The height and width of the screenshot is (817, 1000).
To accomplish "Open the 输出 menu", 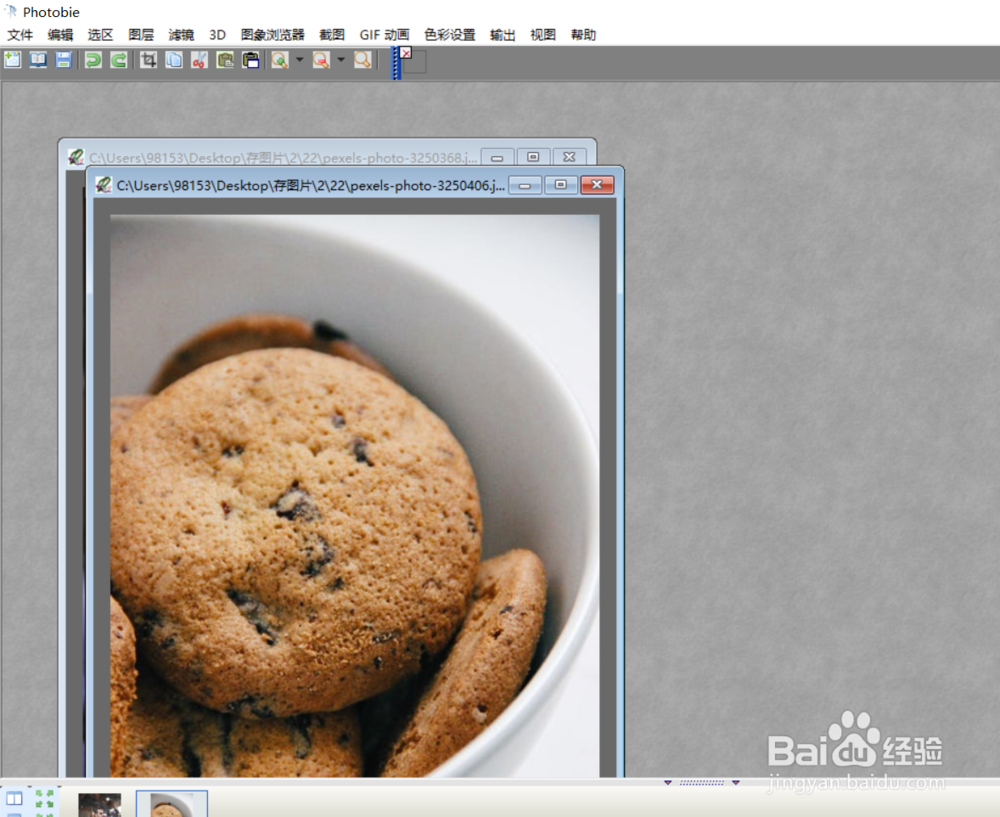I will [x=503, y=34].
